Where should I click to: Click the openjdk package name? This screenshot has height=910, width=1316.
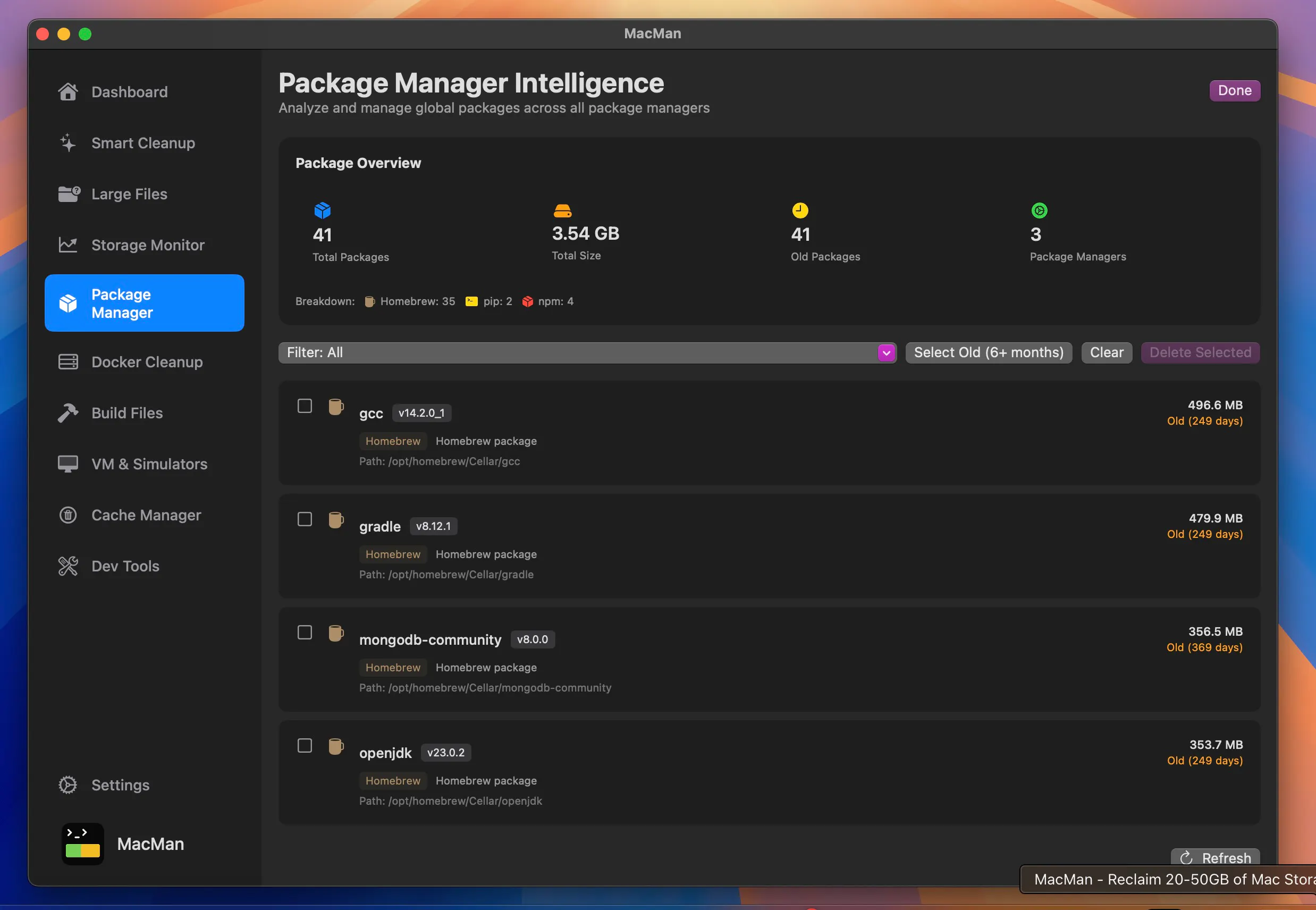click(x=385, y=753)
